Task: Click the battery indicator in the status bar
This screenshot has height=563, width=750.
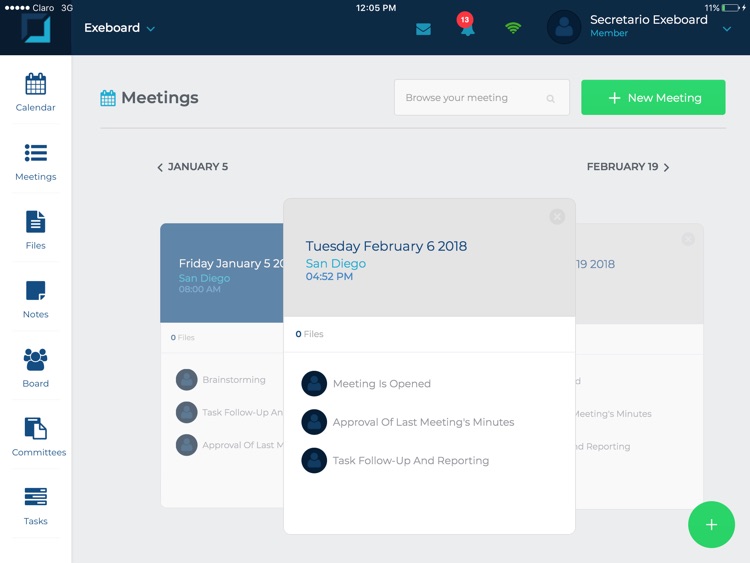Action: pos(731,8)
